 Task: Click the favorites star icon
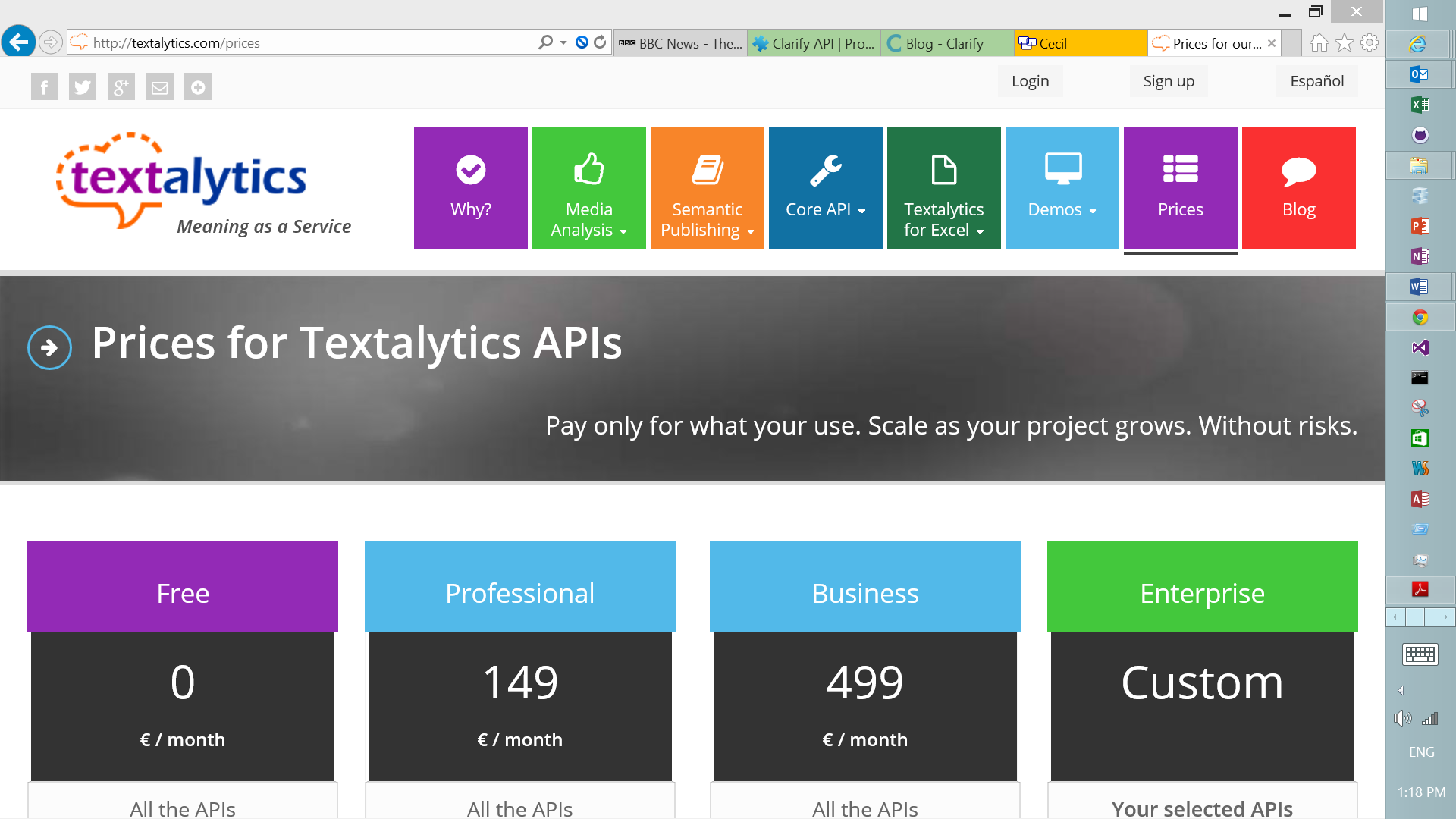[1345, 43]
